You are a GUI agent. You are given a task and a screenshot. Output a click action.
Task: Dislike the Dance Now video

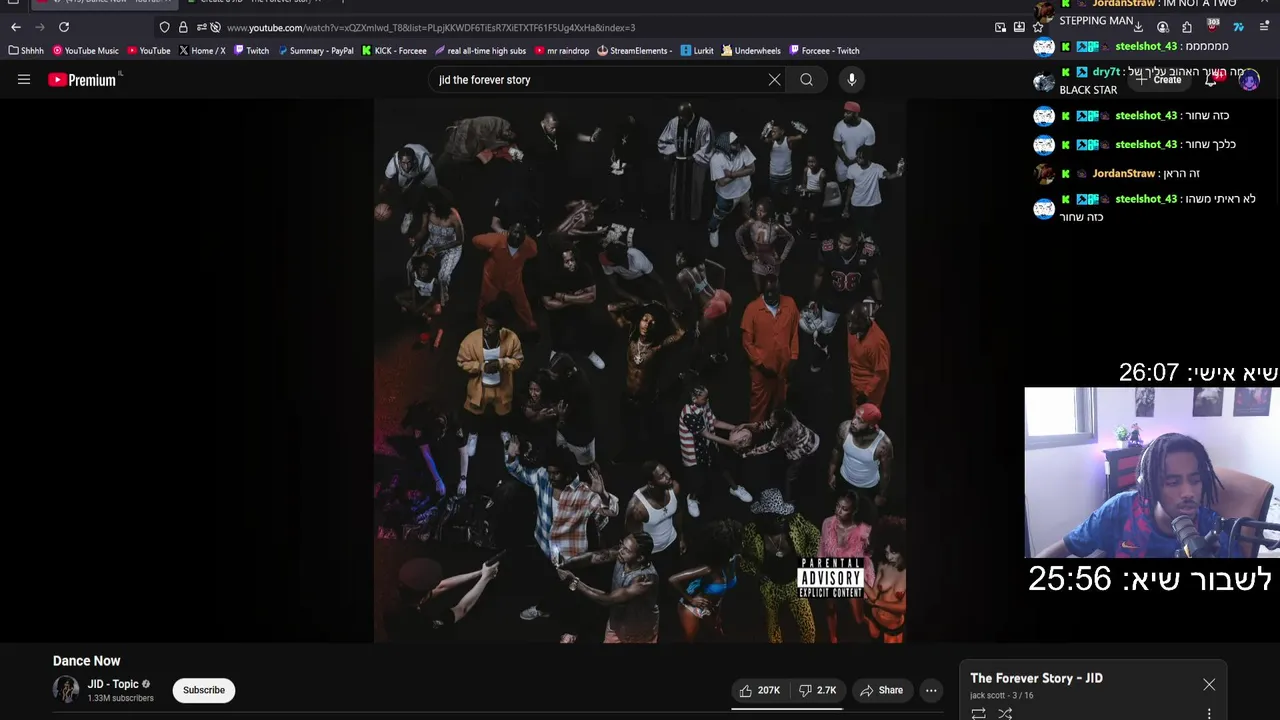click(817, 690)
